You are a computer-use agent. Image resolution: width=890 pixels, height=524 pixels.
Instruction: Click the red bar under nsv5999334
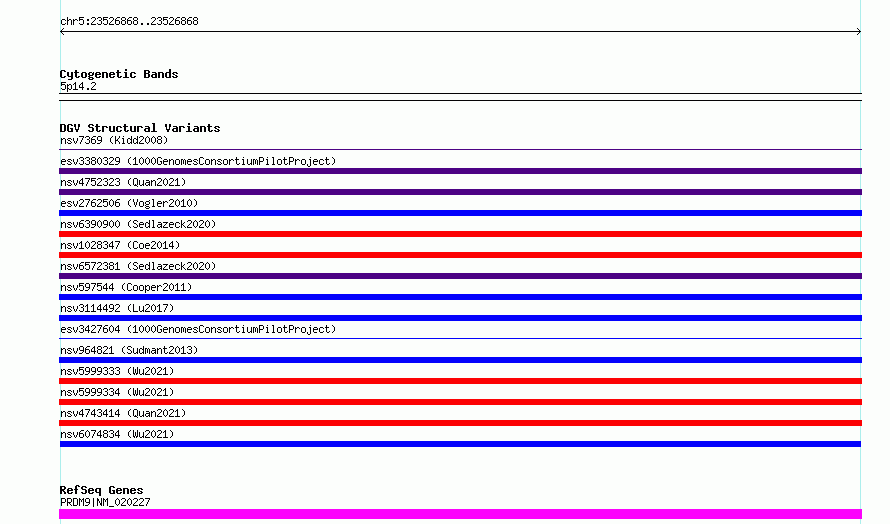click(x=460, y=402)
